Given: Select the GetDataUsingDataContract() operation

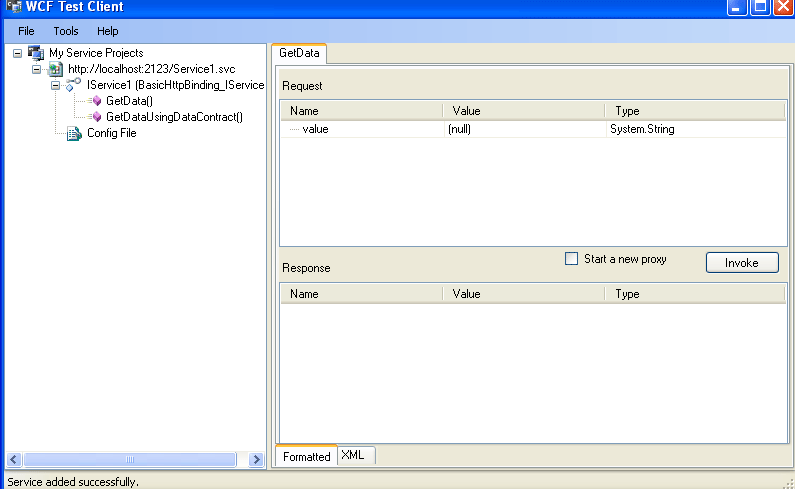Looking at the screenshot, I should pyautogui.click(x=174, y=117).
